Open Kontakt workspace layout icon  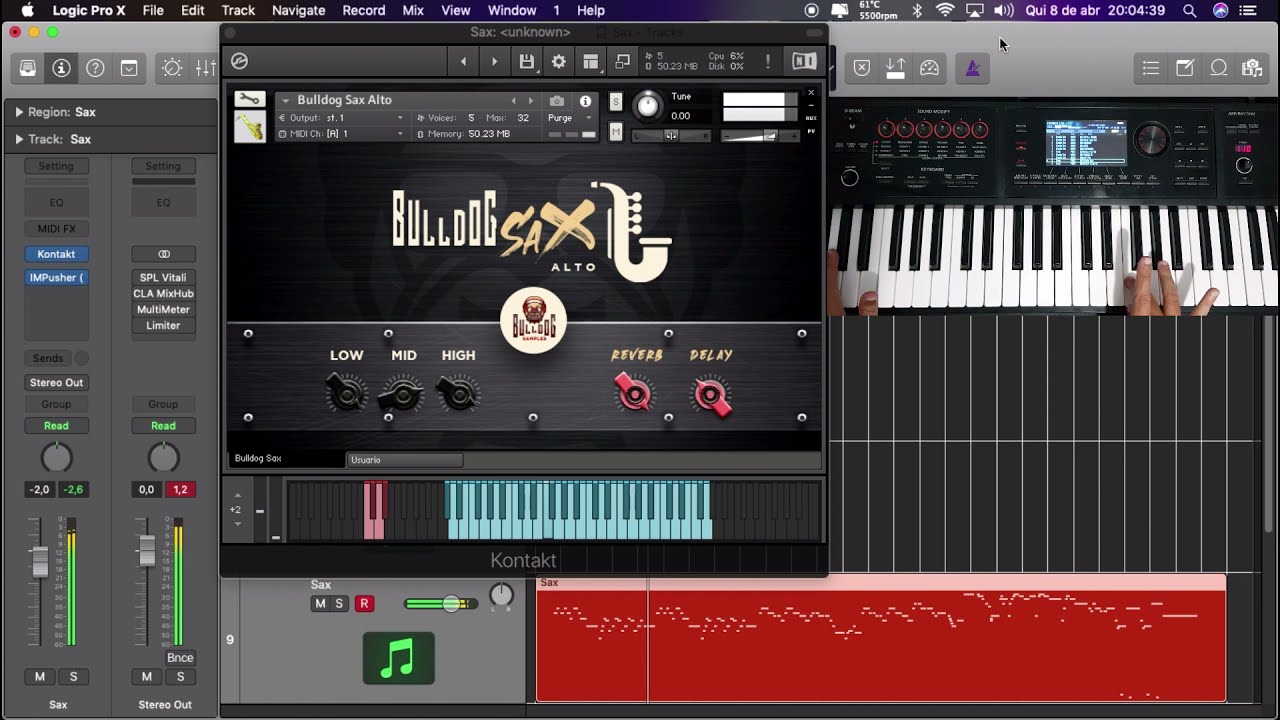point(591,62)
